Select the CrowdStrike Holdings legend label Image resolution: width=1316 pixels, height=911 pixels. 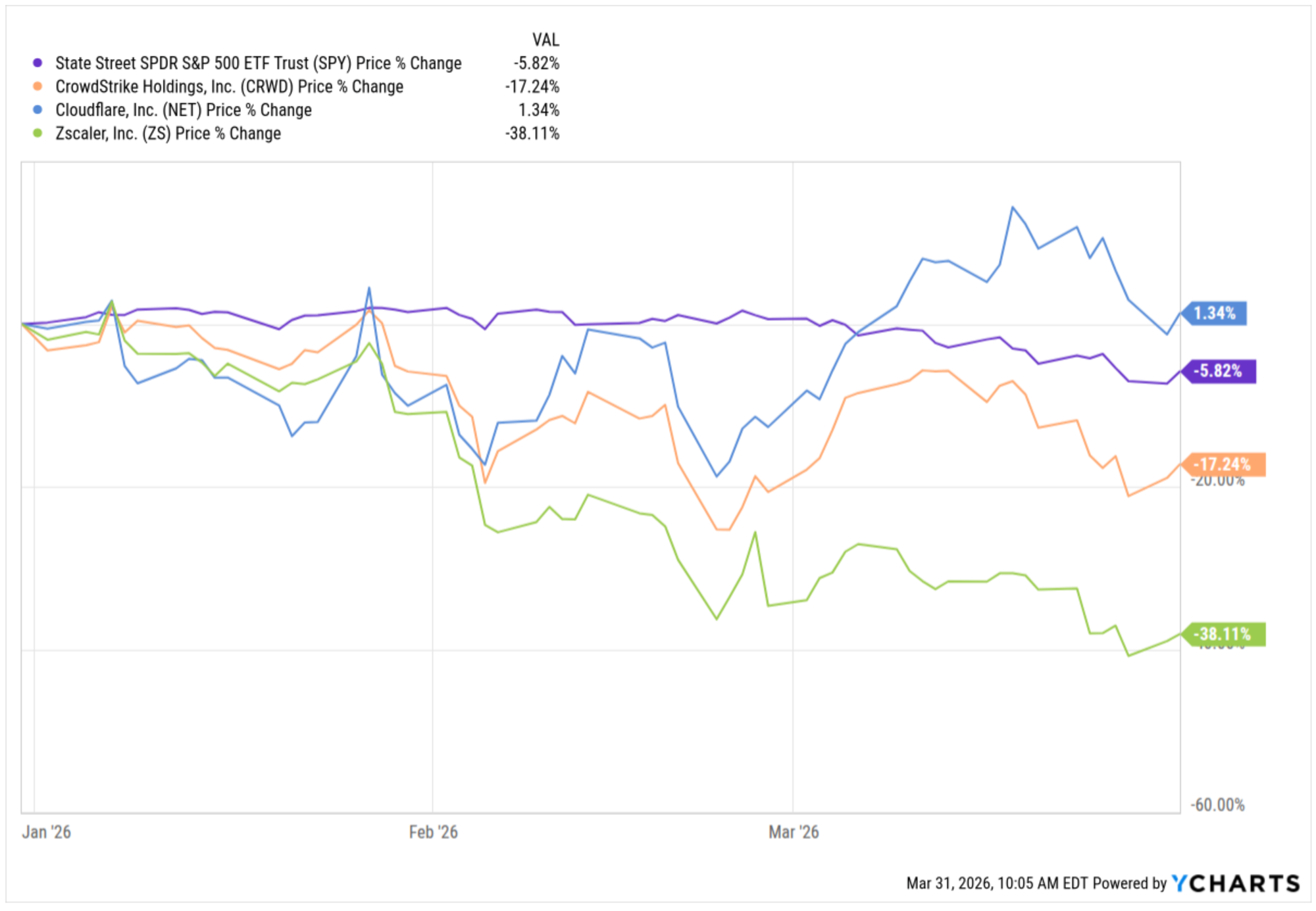[229, 86]
